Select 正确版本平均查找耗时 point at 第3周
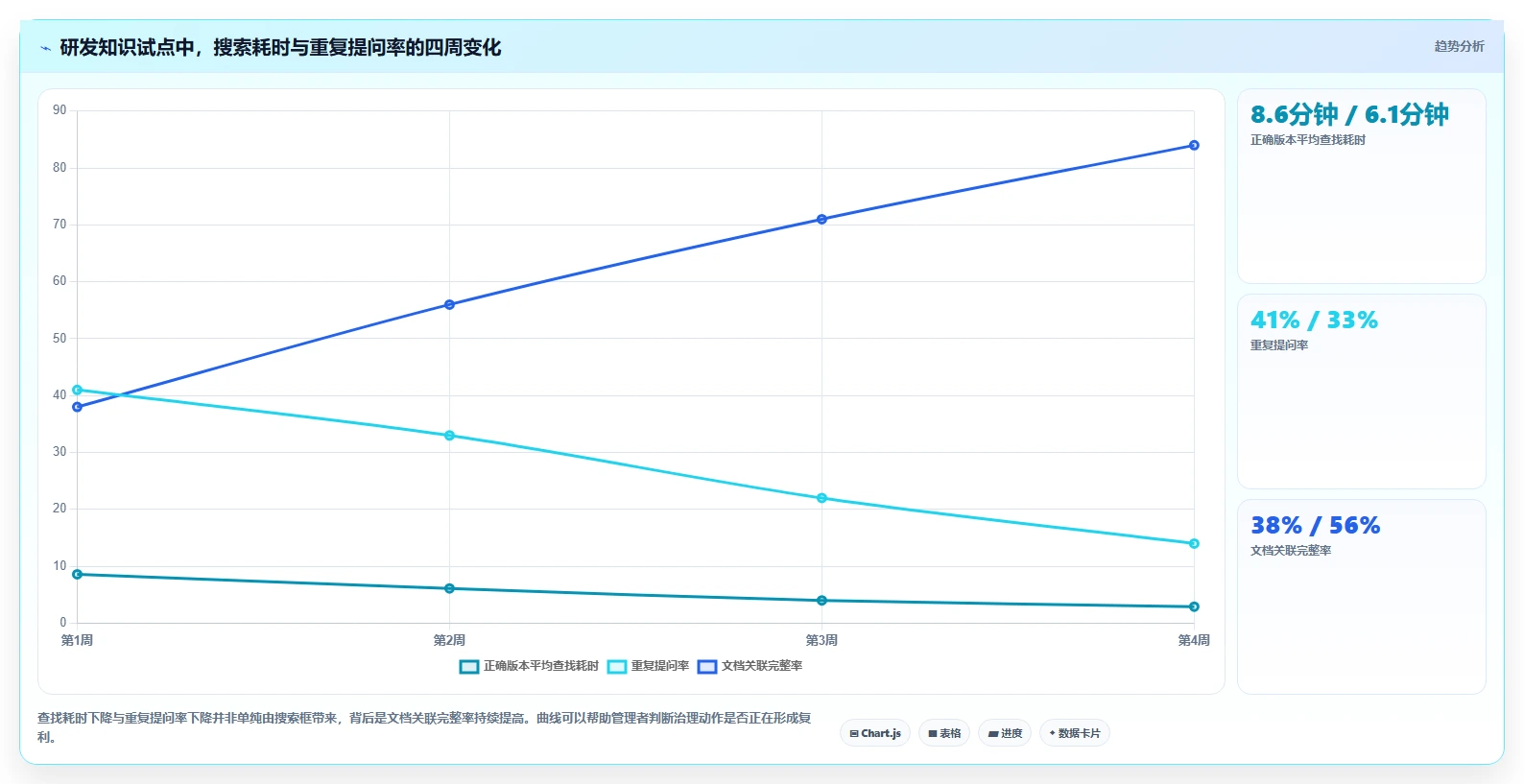This screenshot has height=784, width=1524. click(x=822, y=601)
